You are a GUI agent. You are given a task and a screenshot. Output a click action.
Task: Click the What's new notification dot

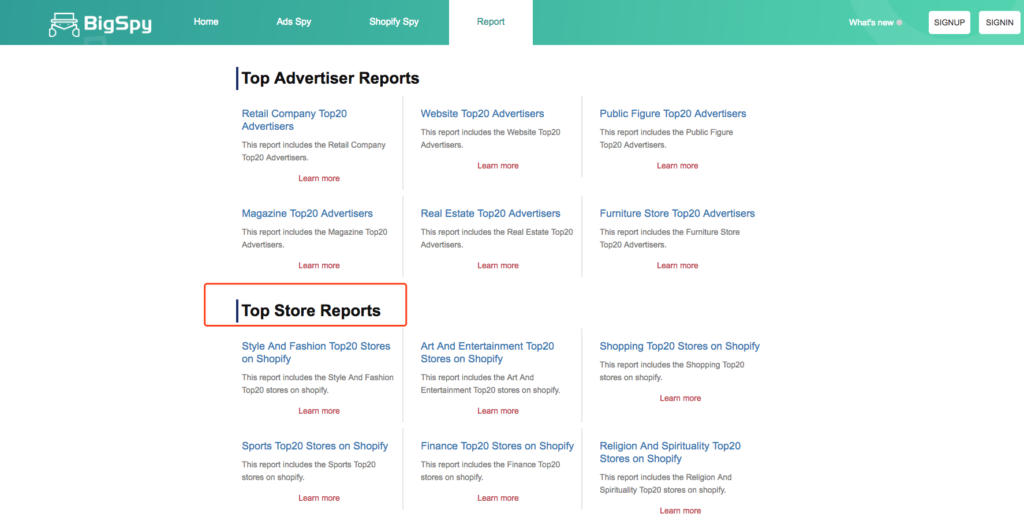(899, 22)
